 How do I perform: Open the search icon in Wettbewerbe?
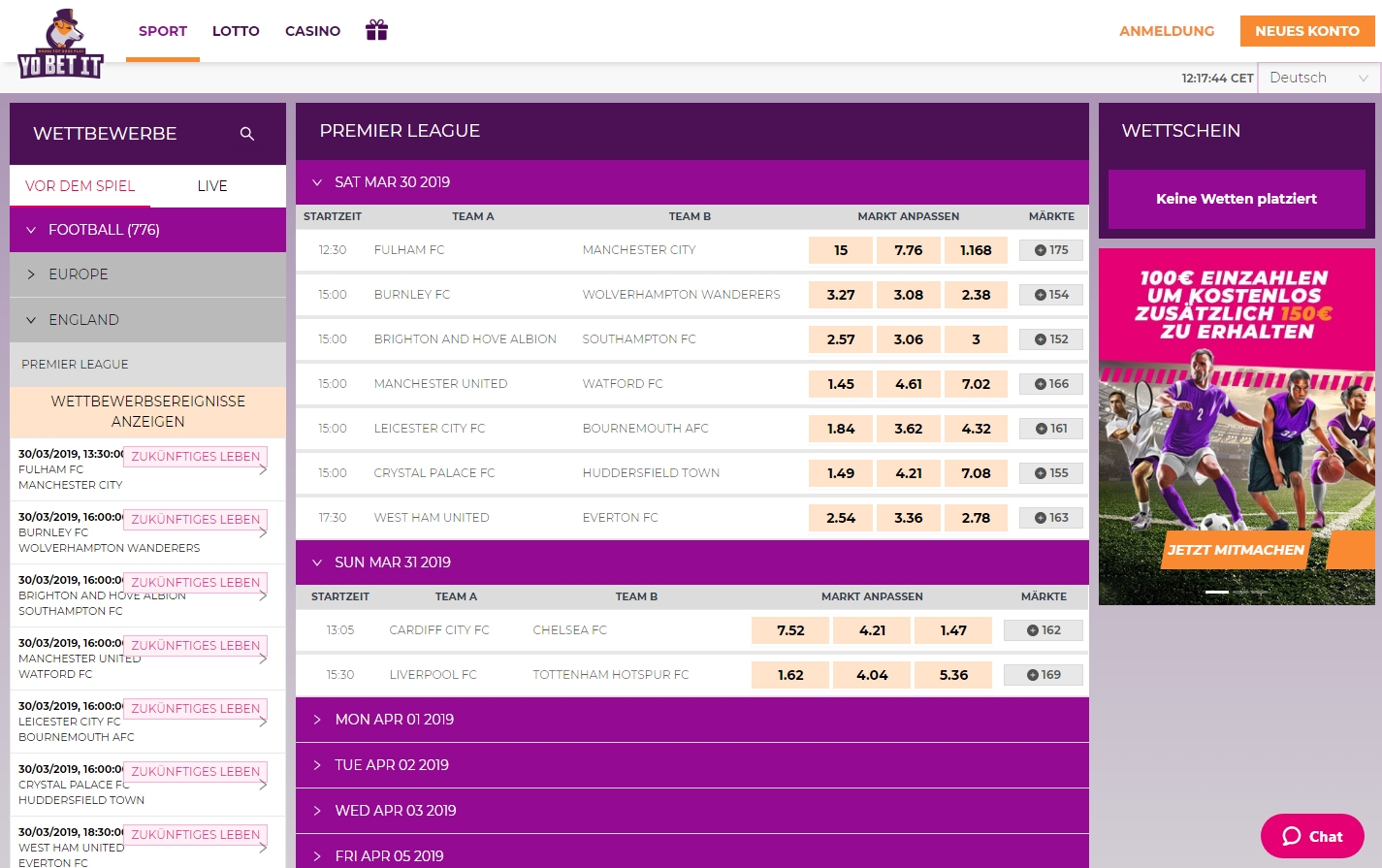coord(247,134)
